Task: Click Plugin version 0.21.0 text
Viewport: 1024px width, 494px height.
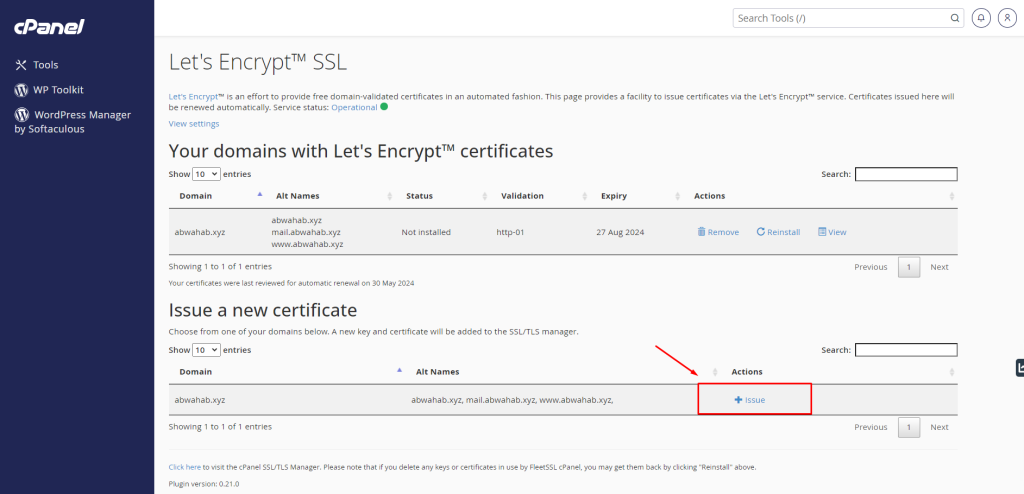Action: (x=204, y=484)
